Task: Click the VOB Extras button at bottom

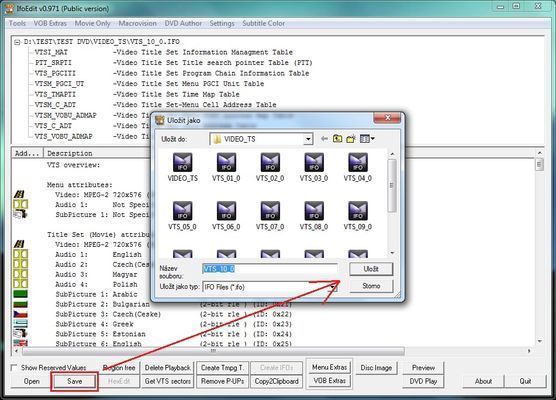Action: click(329, 381)
